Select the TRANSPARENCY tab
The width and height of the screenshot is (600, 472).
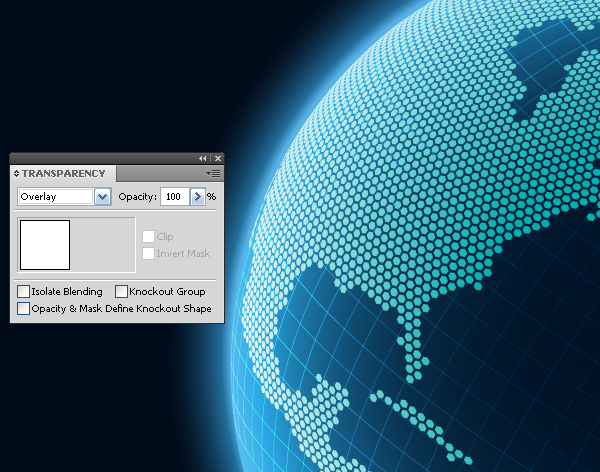point(63,173)
